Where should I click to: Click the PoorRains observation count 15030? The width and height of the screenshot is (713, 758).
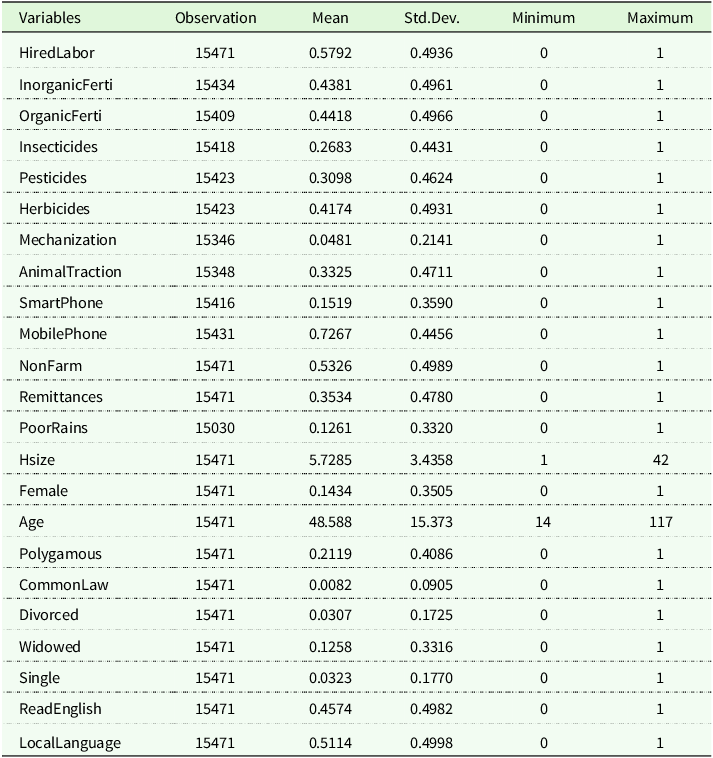click(x=215, y=428)
